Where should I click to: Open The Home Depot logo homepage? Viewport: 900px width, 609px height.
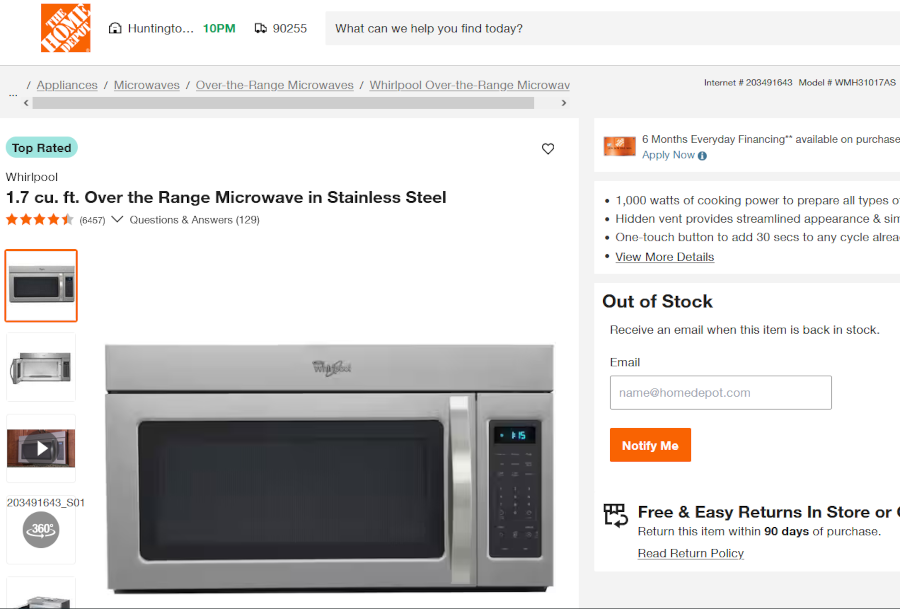pyautogui.click(x=65, y=28)
